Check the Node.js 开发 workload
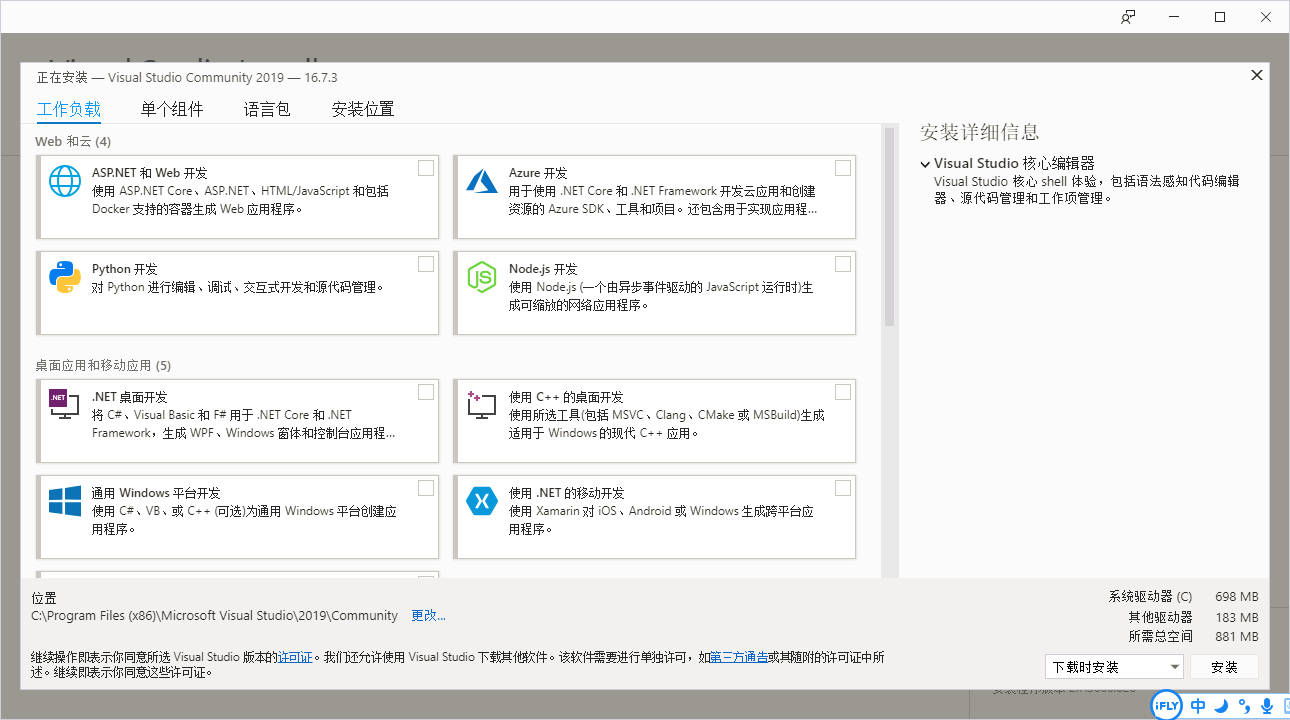The image size is (1290, 720). coord(843,264)
